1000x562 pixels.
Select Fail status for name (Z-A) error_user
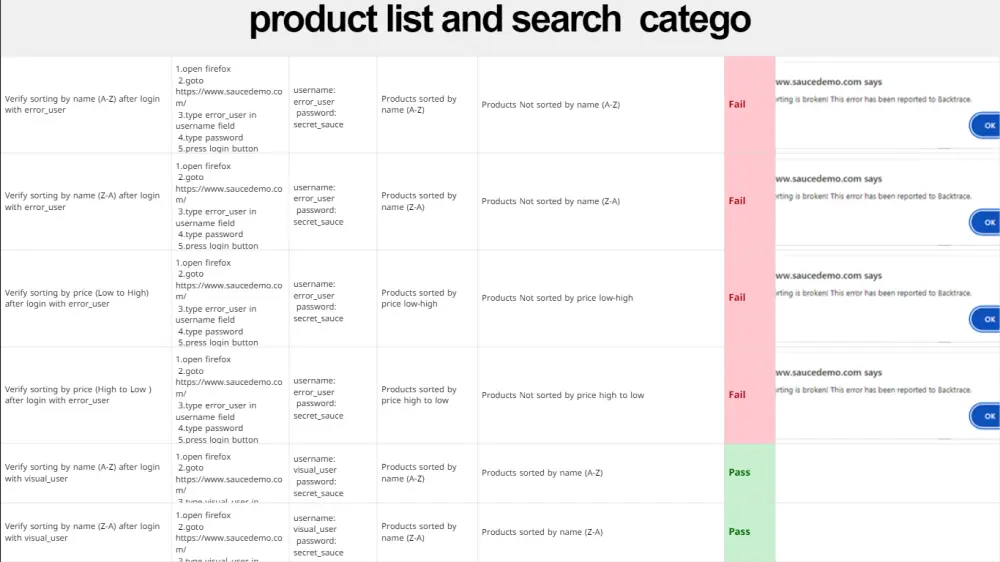coord(737,201)
